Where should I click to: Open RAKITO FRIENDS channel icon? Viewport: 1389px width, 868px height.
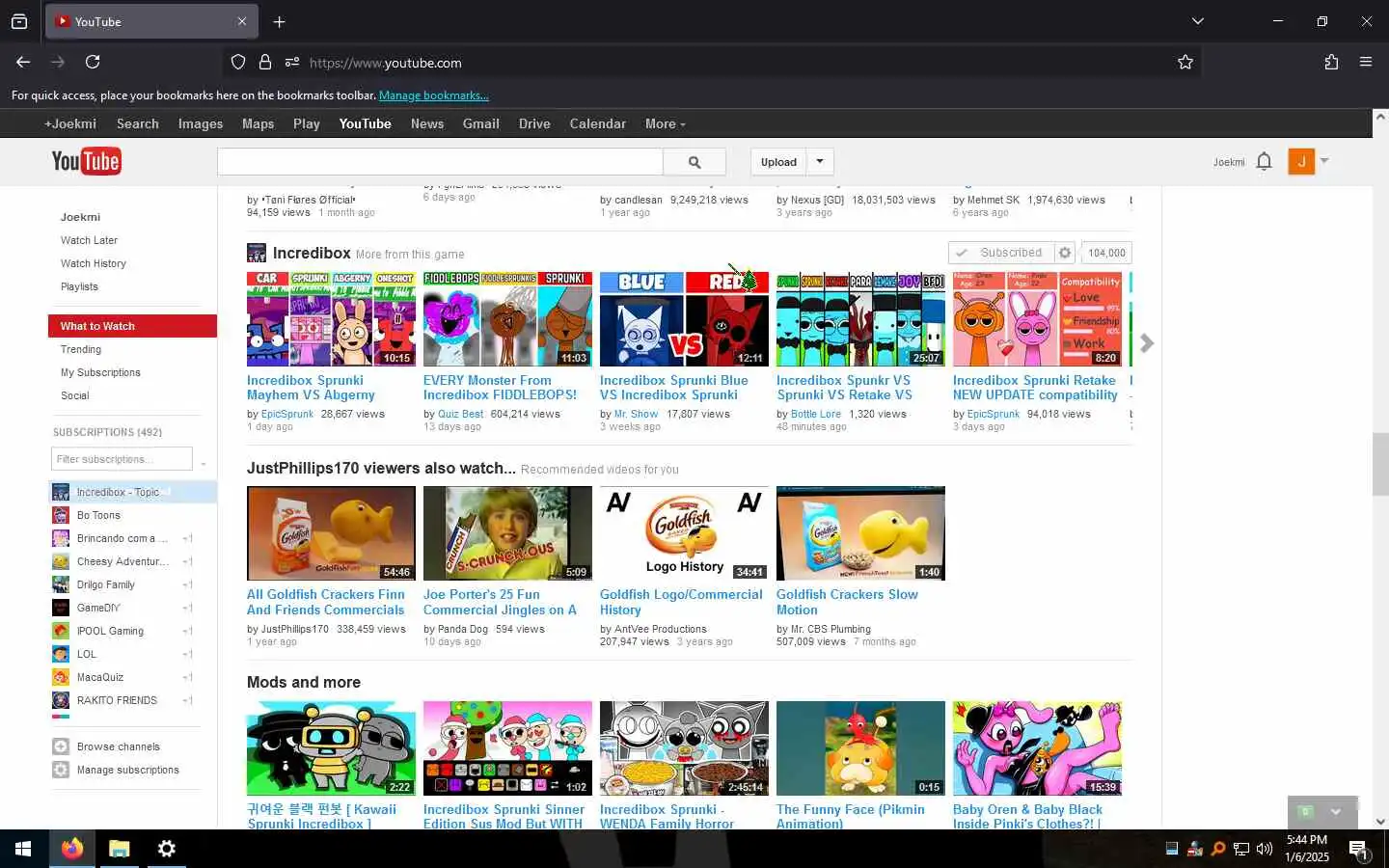point(61,700)
